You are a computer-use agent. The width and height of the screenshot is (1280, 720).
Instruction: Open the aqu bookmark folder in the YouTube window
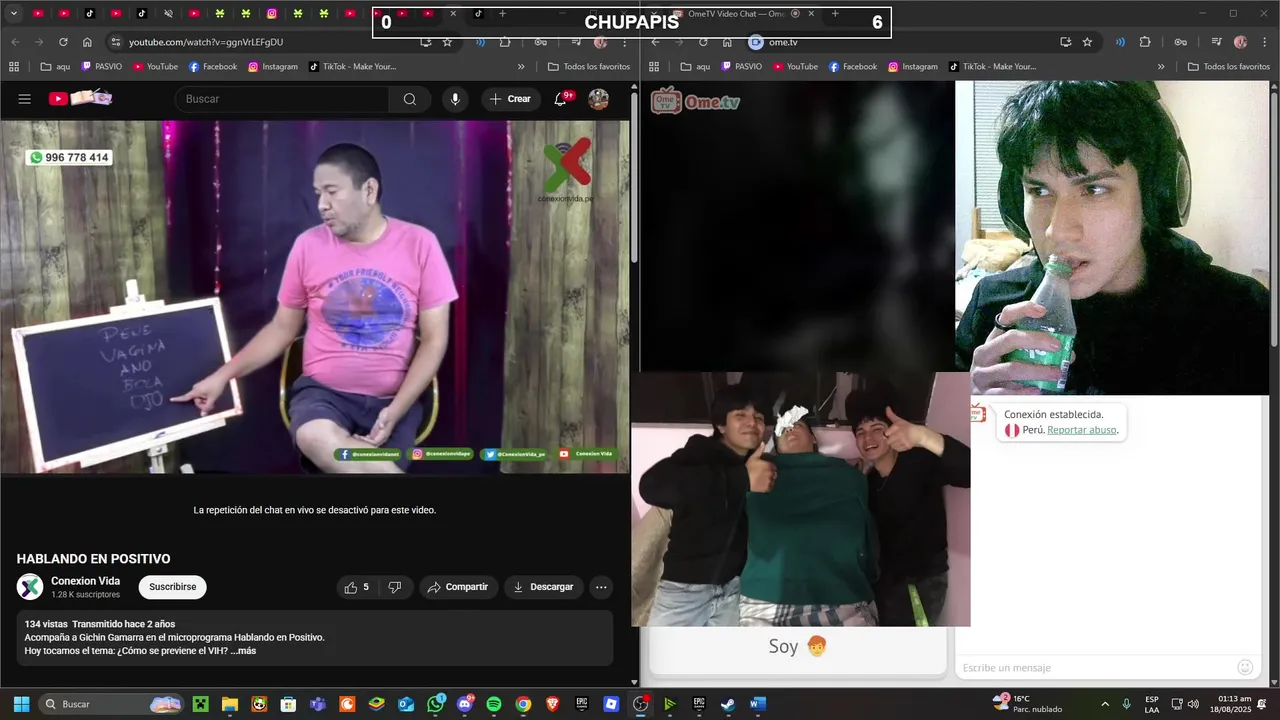point(53,67)
